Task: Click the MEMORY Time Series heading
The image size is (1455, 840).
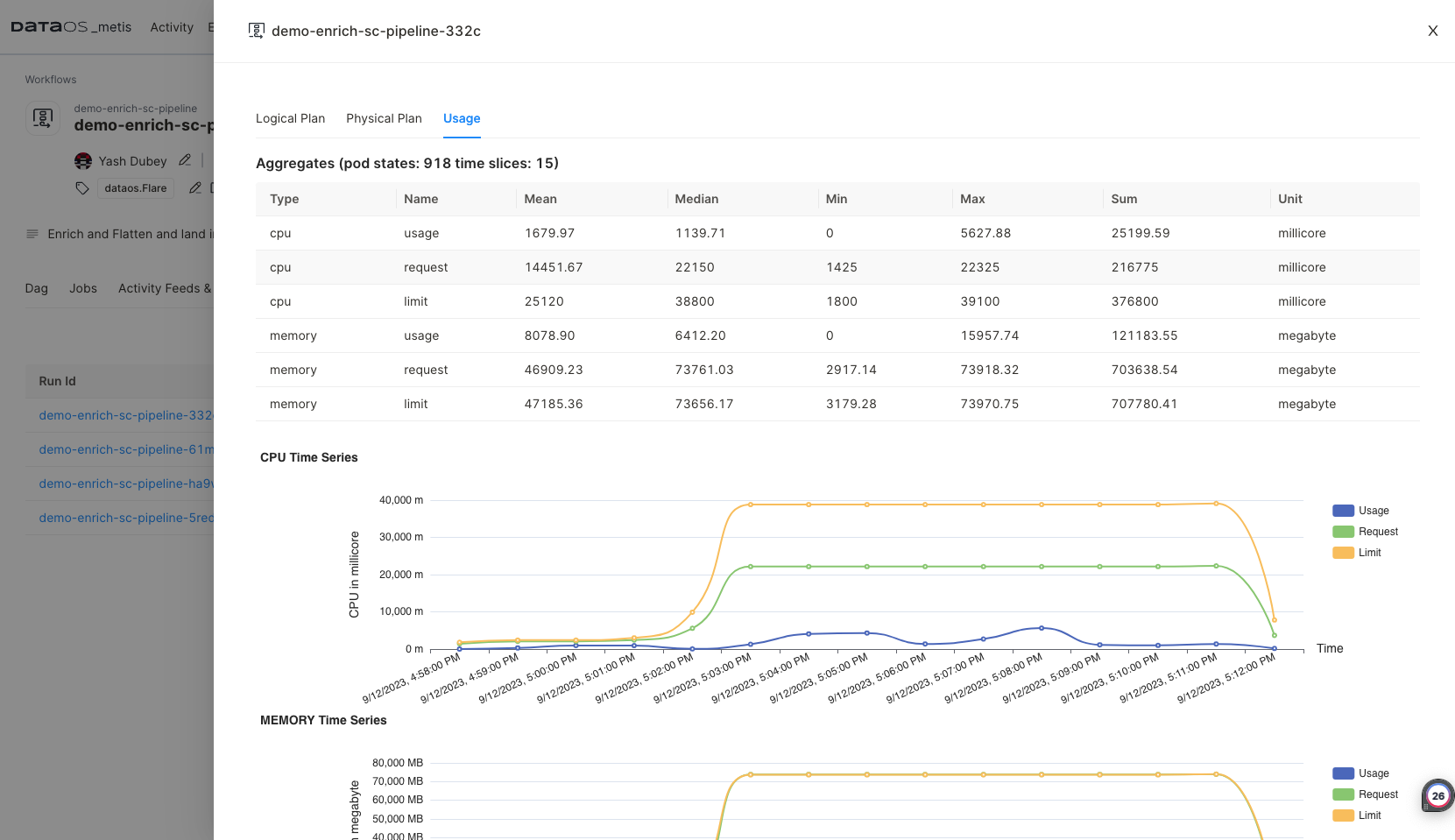Action: tap(323, 720)
